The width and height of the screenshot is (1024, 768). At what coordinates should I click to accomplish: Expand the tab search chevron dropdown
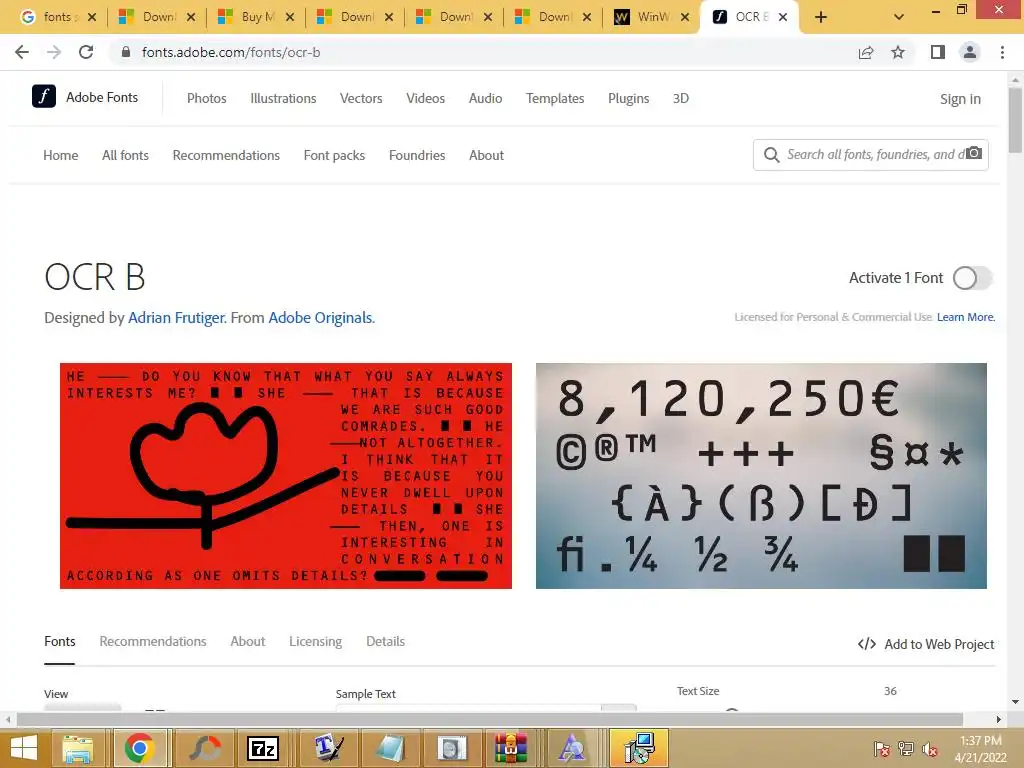[899, 17]
